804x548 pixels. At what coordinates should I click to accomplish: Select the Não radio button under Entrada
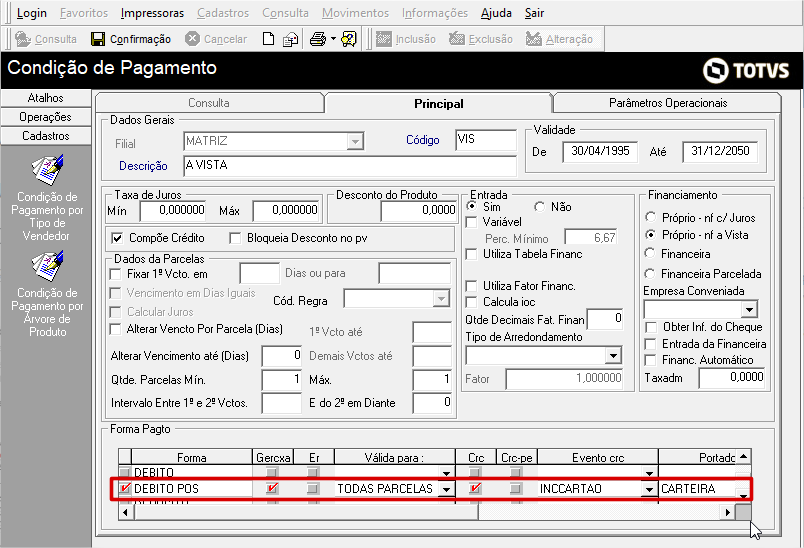[x=540, y=207]
